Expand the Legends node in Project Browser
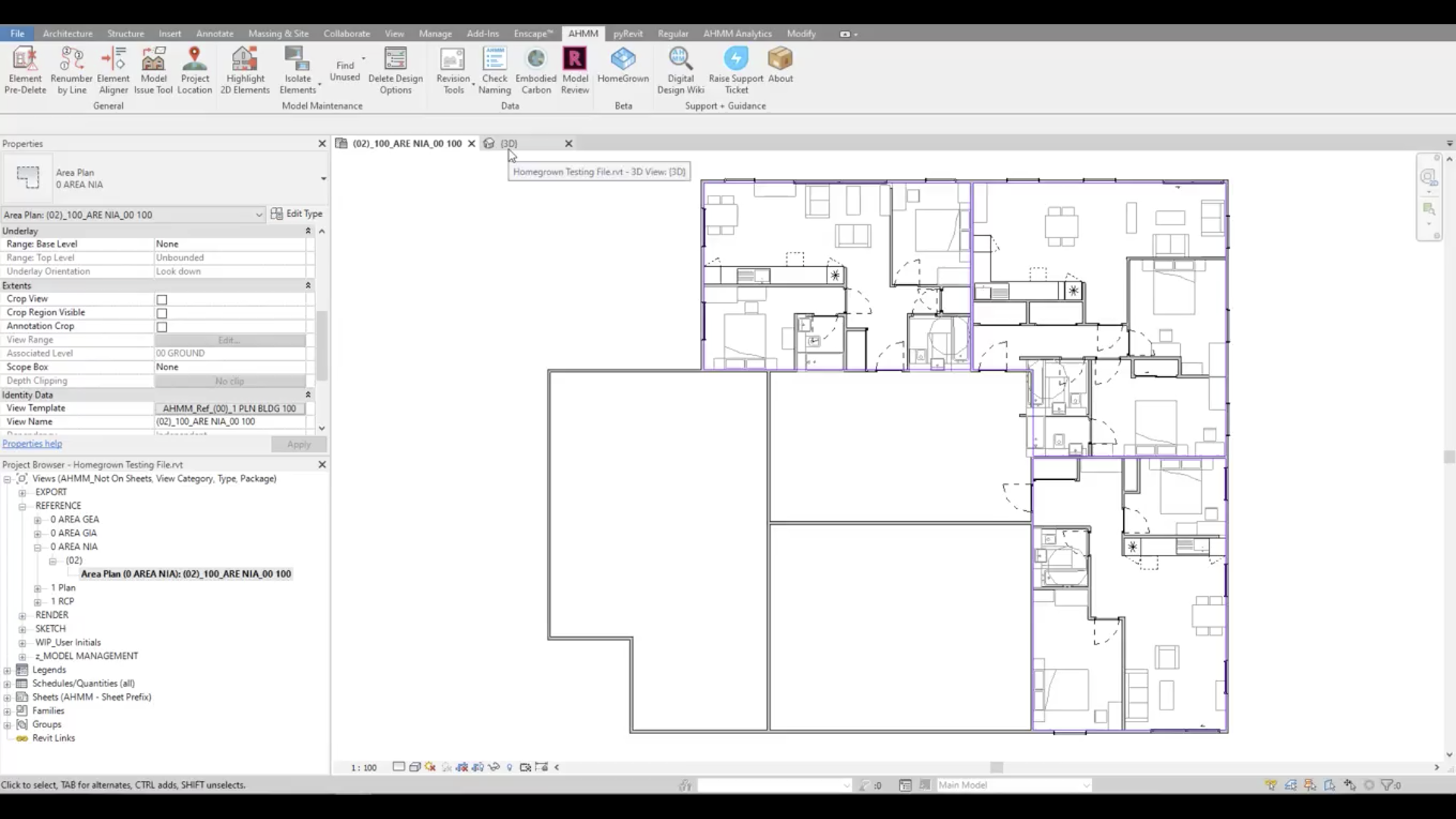Screen dimensions: 1456x819 (x=8, y=670)
